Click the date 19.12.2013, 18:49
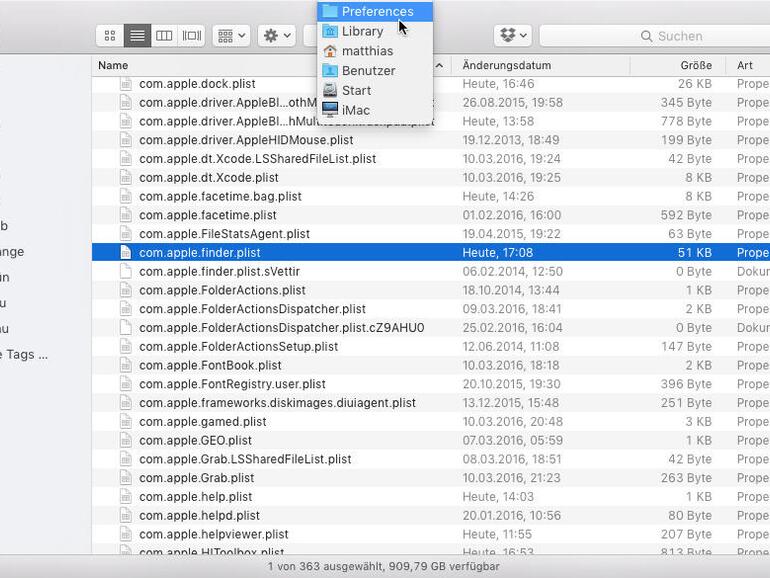The height and width of the screenshot is (578, 770). 511,140
